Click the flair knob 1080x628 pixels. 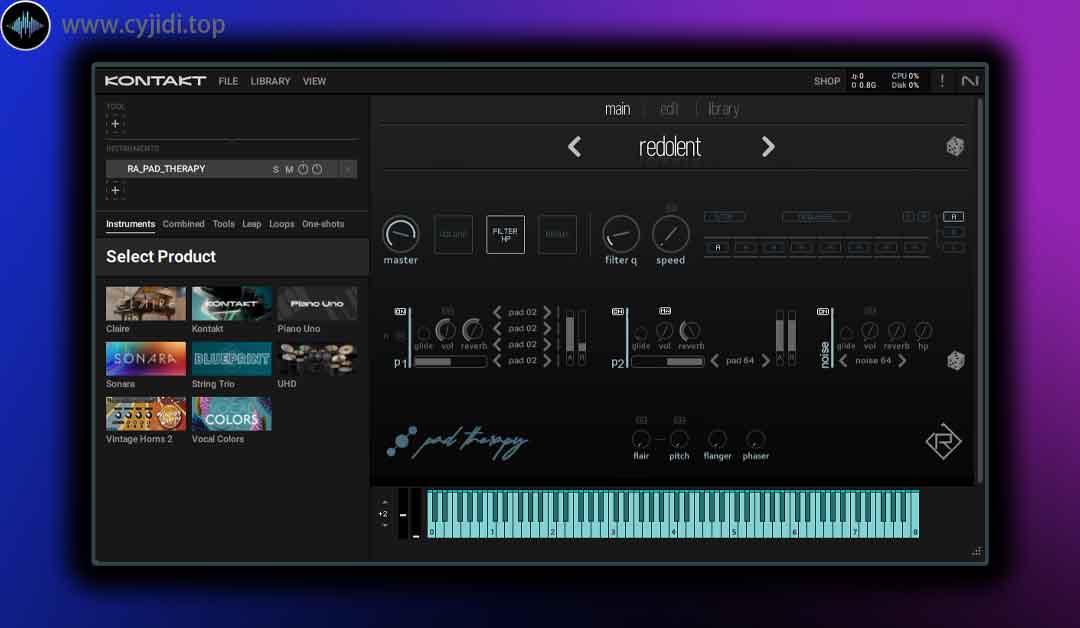tap(641, 439)
